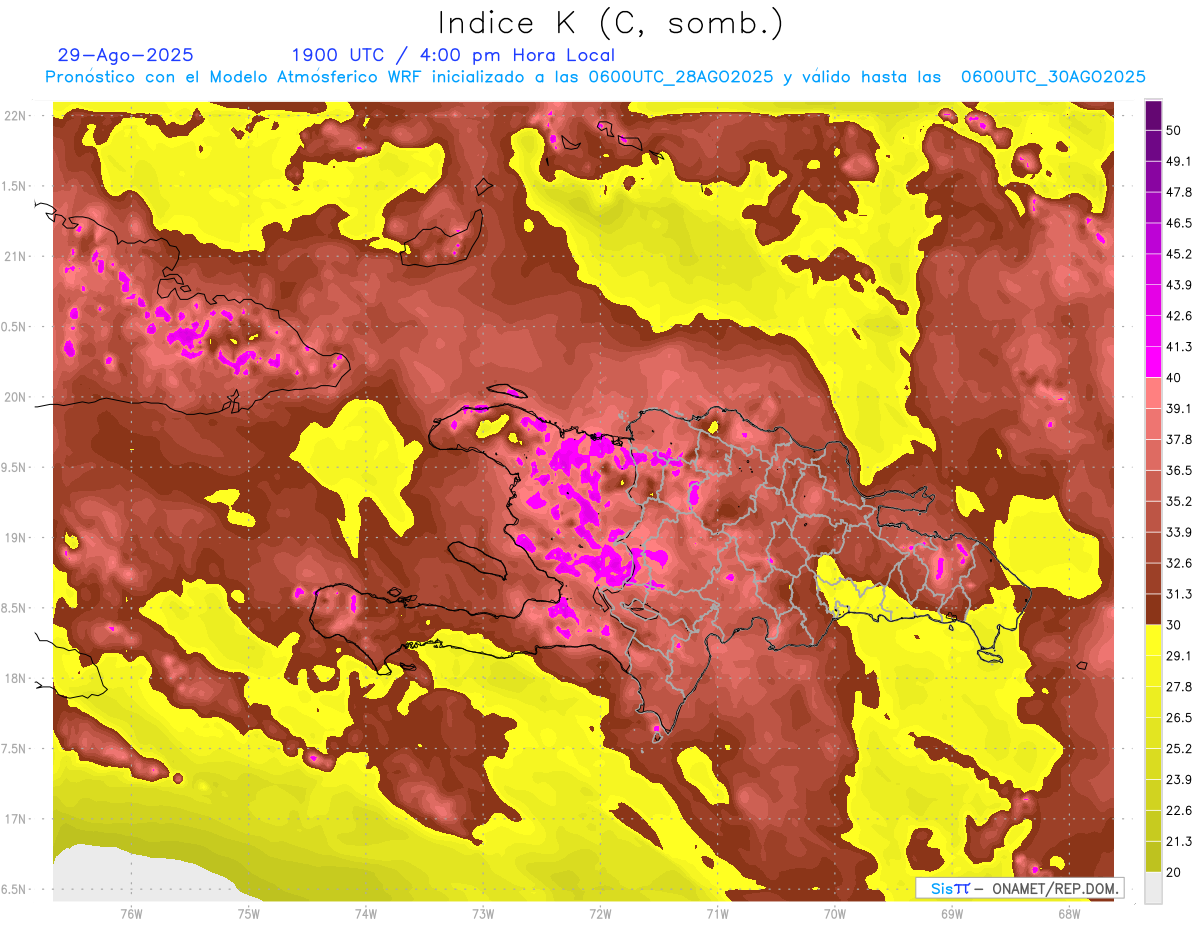Click the legend value "35.2"

(x=1178, y=501)
